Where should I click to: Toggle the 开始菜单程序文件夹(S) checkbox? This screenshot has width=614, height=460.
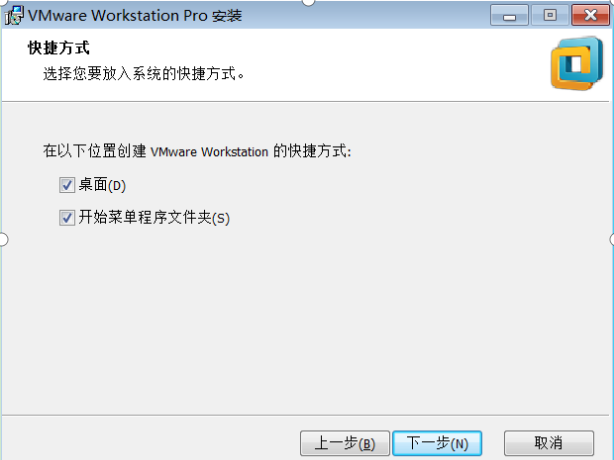[67, 218]
